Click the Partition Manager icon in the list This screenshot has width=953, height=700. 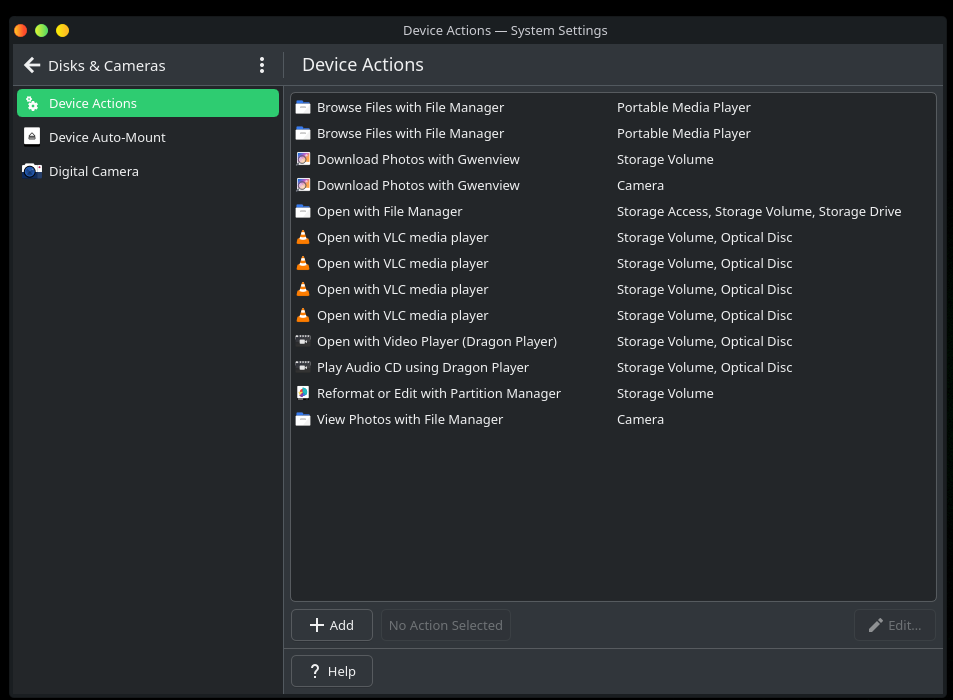303,393
